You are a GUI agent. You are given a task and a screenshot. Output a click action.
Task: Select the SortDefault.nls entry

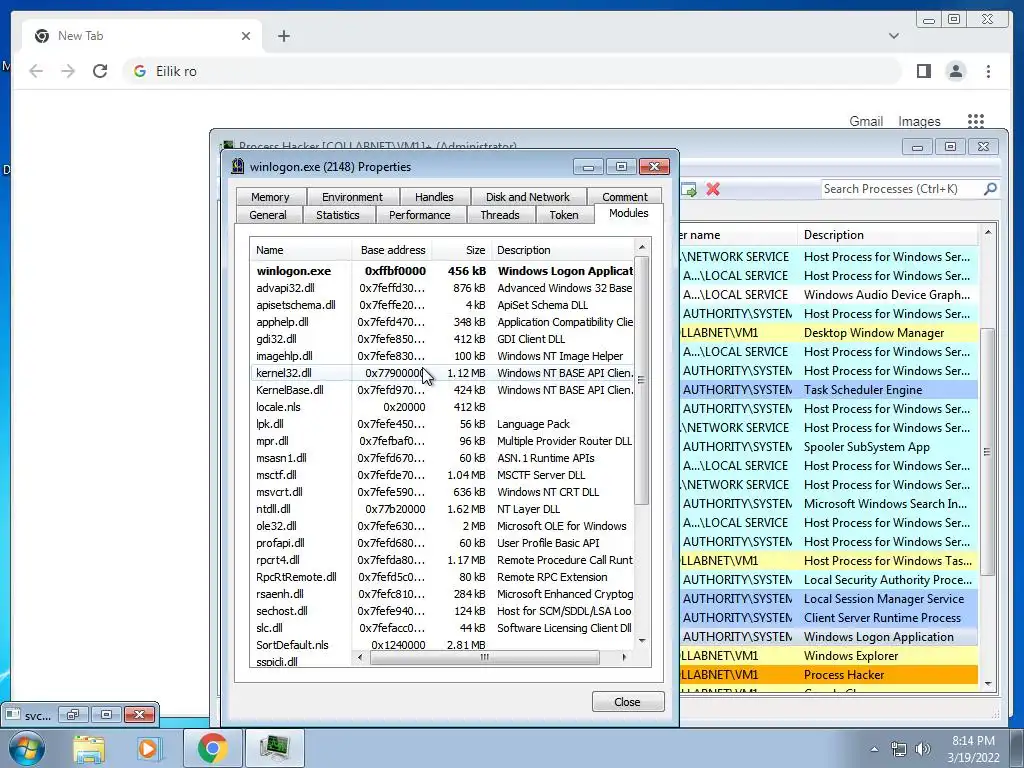pos(442,645)
